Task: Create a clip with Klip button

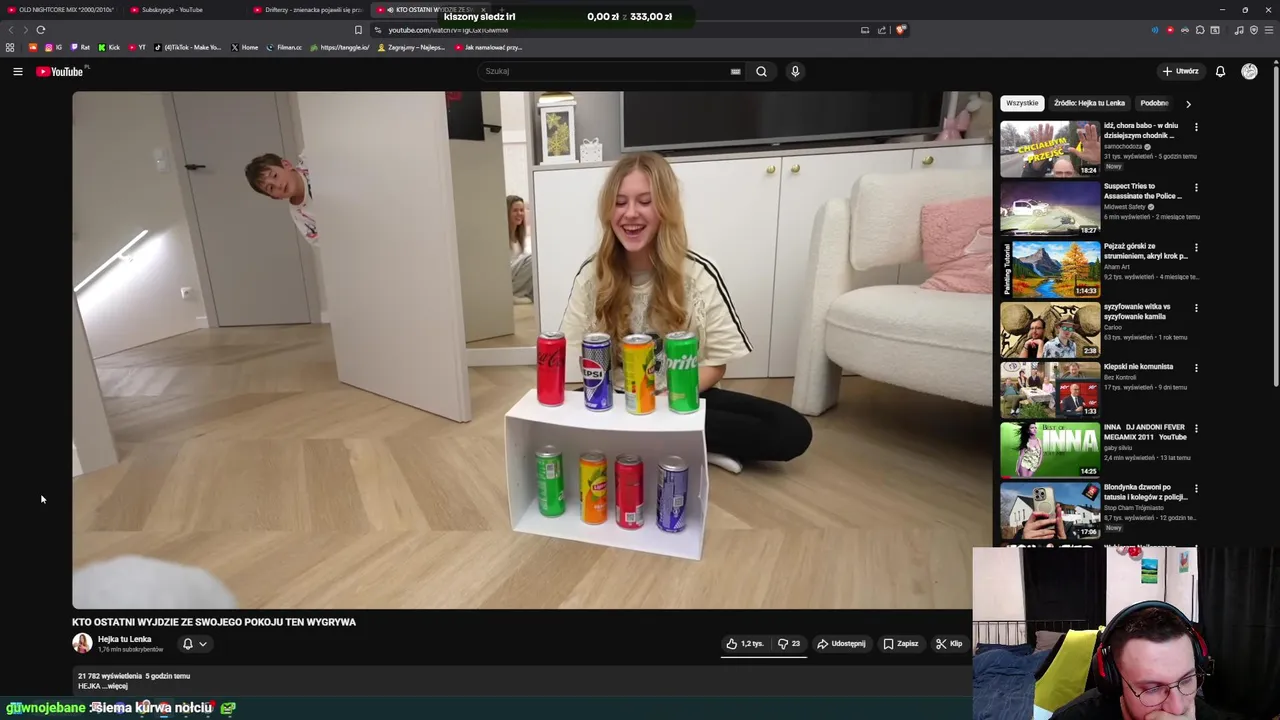Action: click(949, 644)
